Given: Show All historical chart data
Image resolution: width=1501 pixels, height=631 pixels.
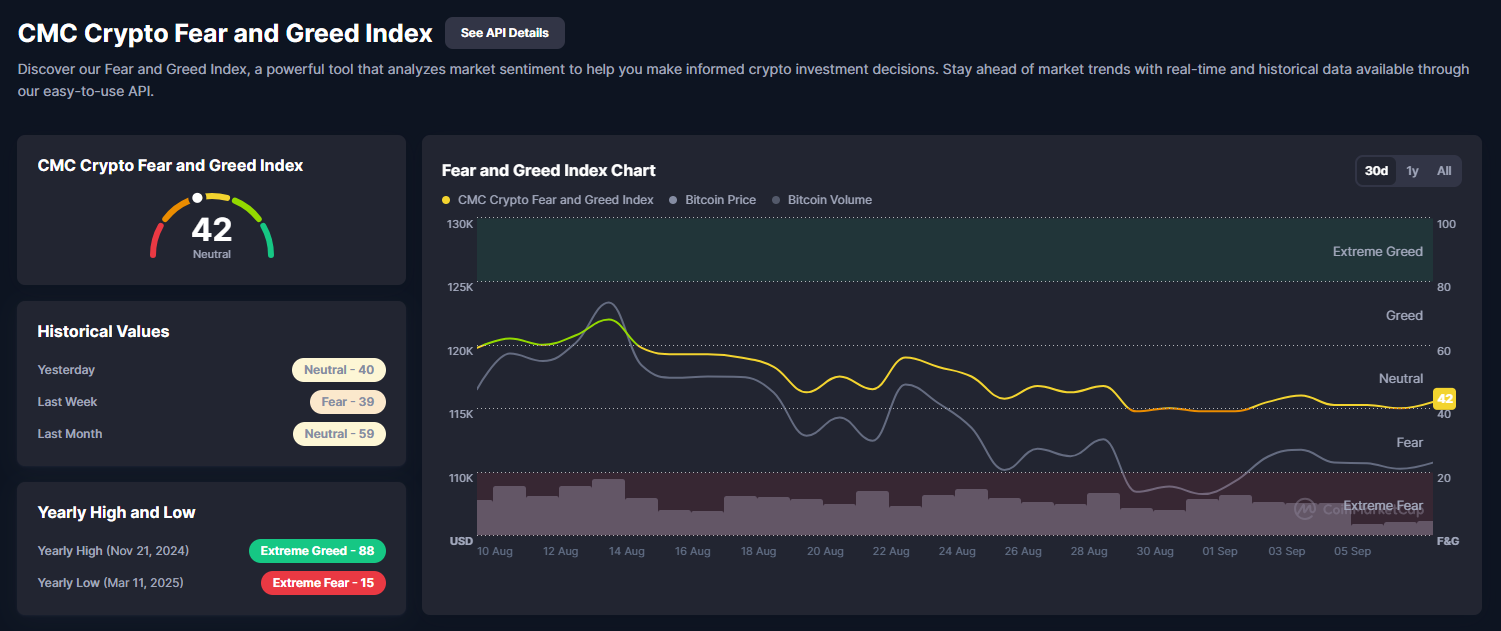Looking at the screenshot, I should coord(1444,171).
